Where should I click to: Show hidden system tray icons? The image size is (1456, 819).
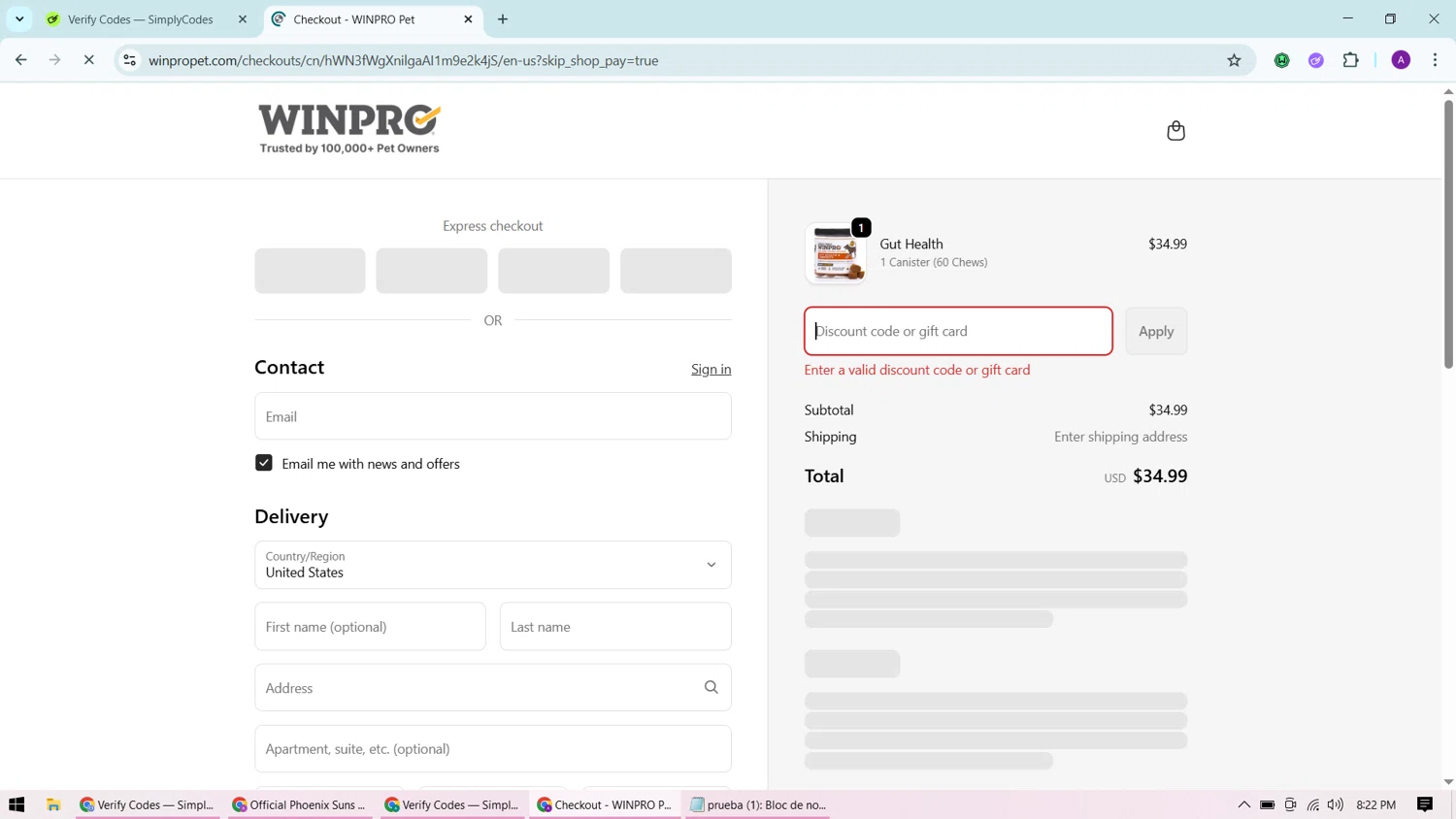pyautogui.click(x=1243, y=804)
